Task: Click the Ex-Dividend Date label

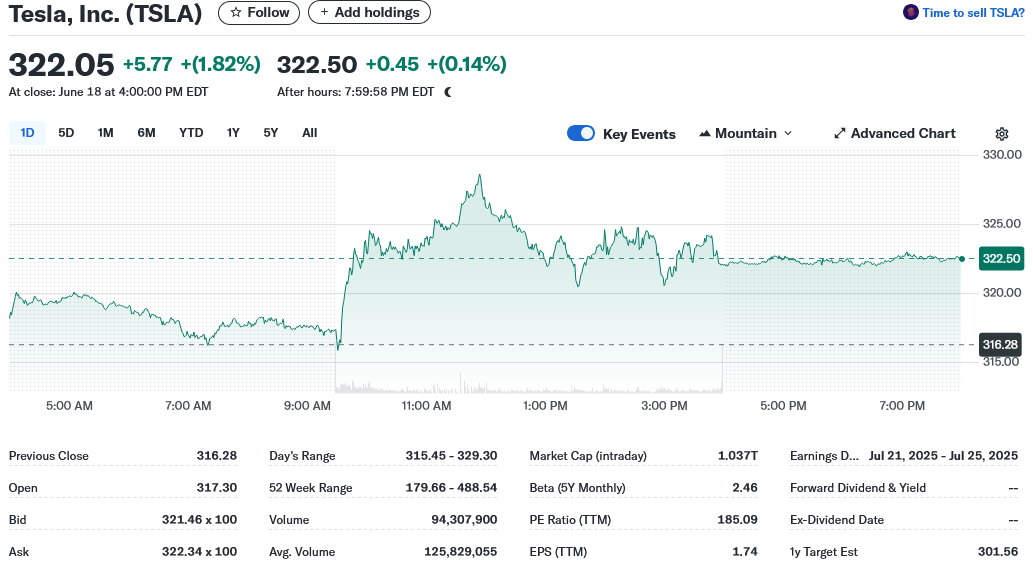Action: tap(837, 519)
